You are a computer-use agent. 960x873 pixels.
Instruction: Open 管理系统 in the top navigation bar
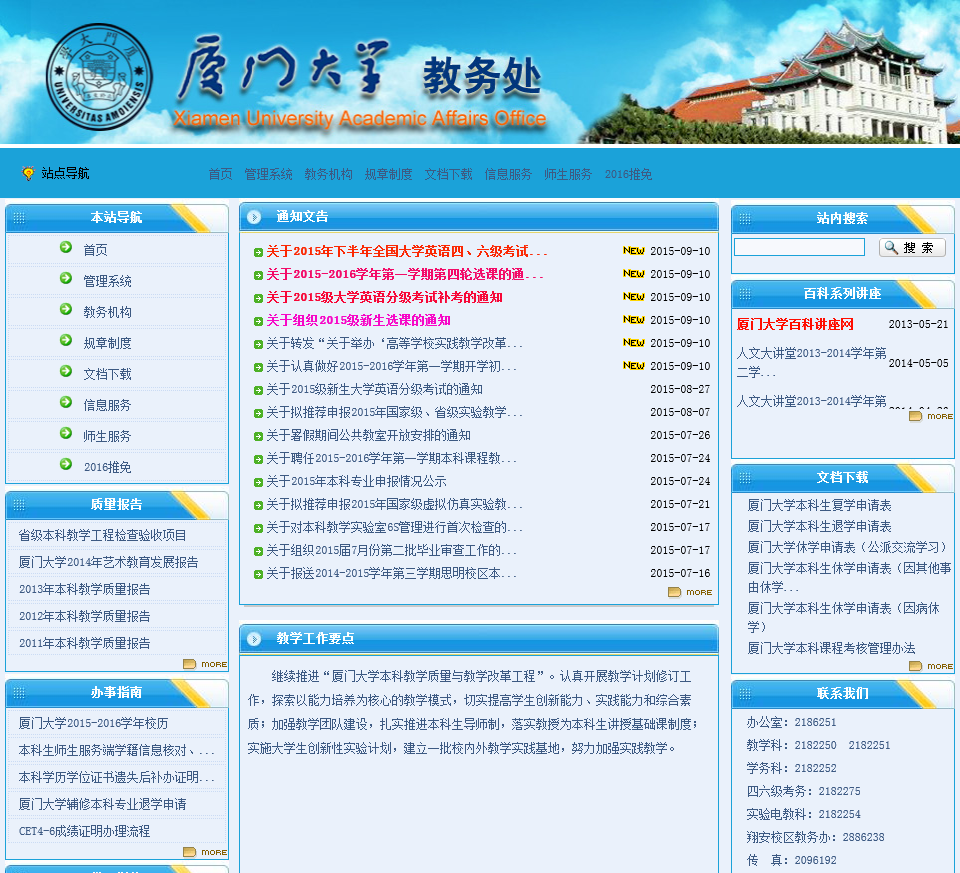[268, 174]
